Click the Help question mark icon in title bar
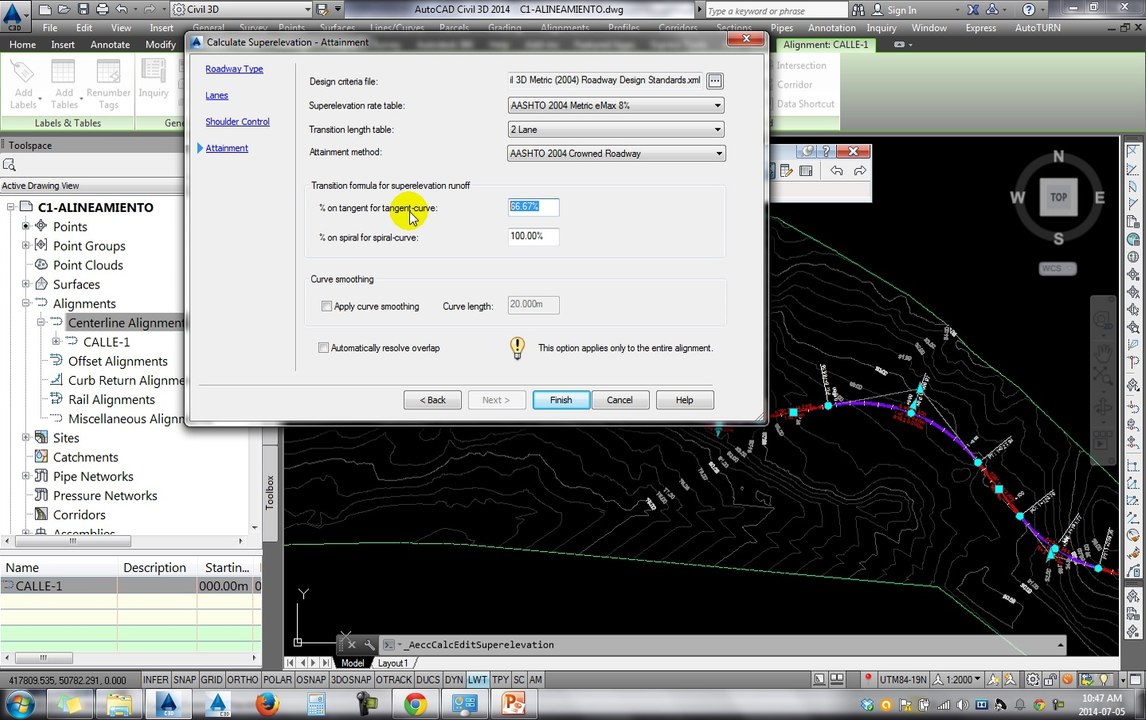1146x720 pixels. click(1029, 10)
